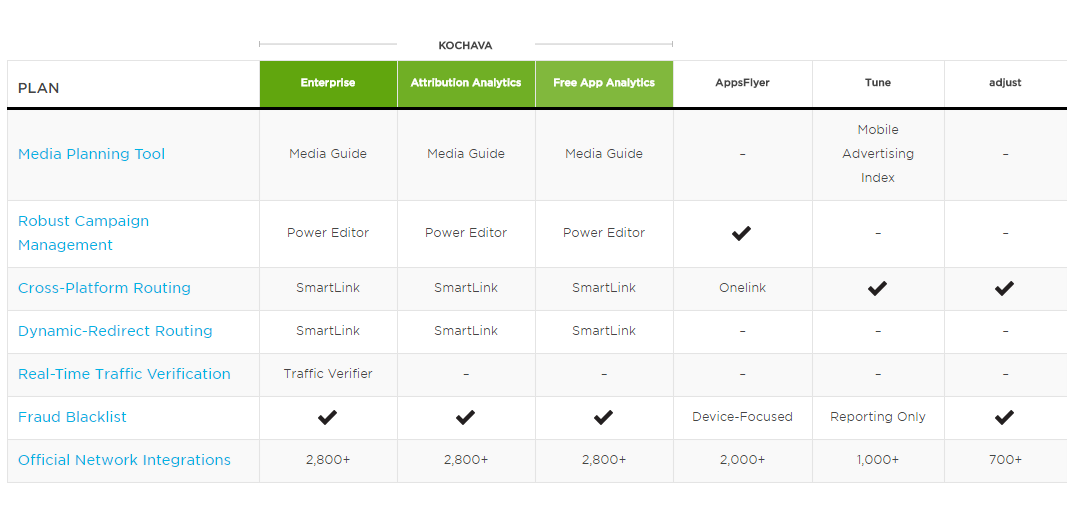Click Traffic Verifier cell under Enterprise
Screen dimensions: 1075x514
328,374
